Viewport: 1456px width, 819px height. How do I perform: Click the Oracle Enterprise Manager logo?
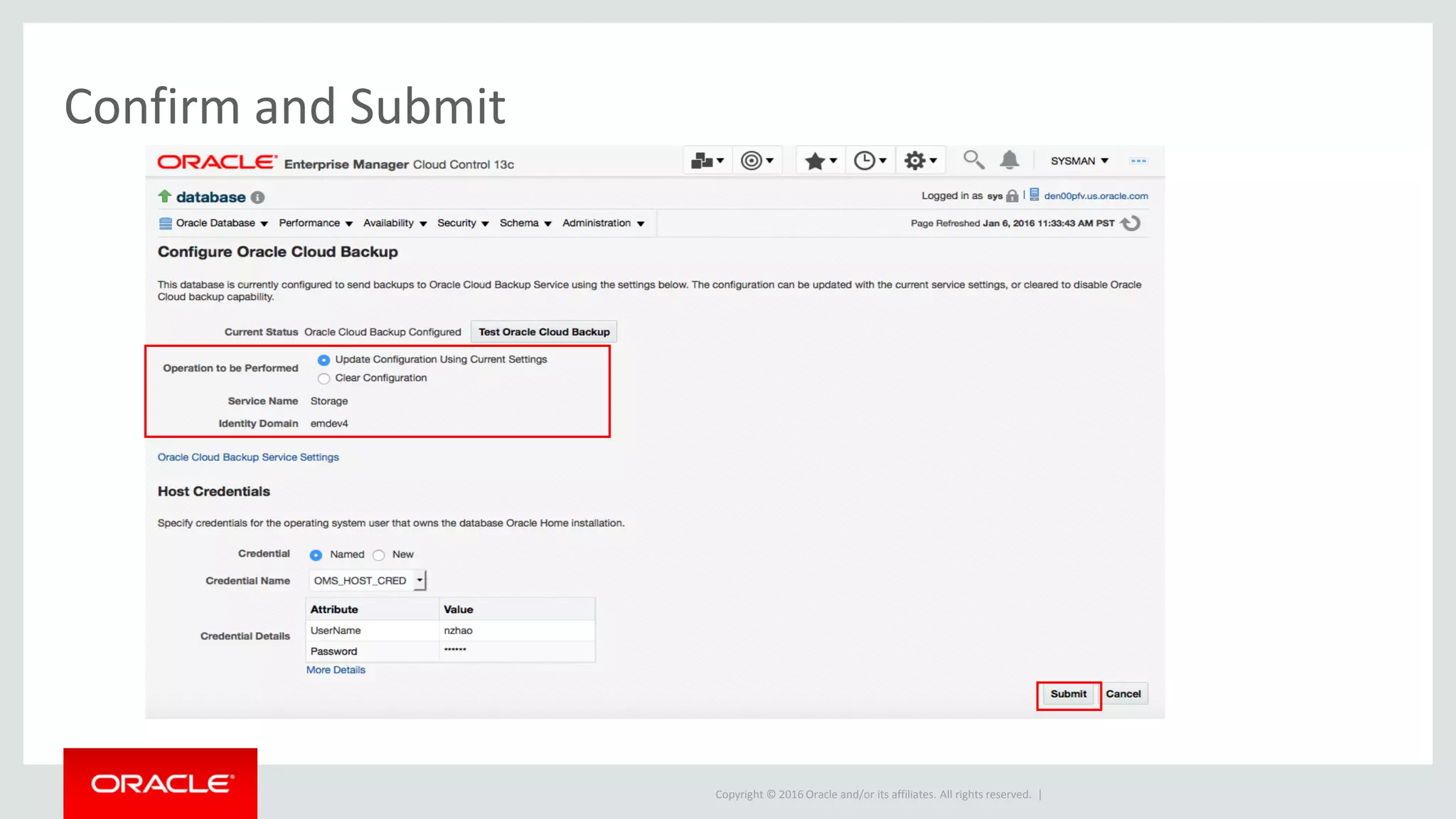[336, 163]
